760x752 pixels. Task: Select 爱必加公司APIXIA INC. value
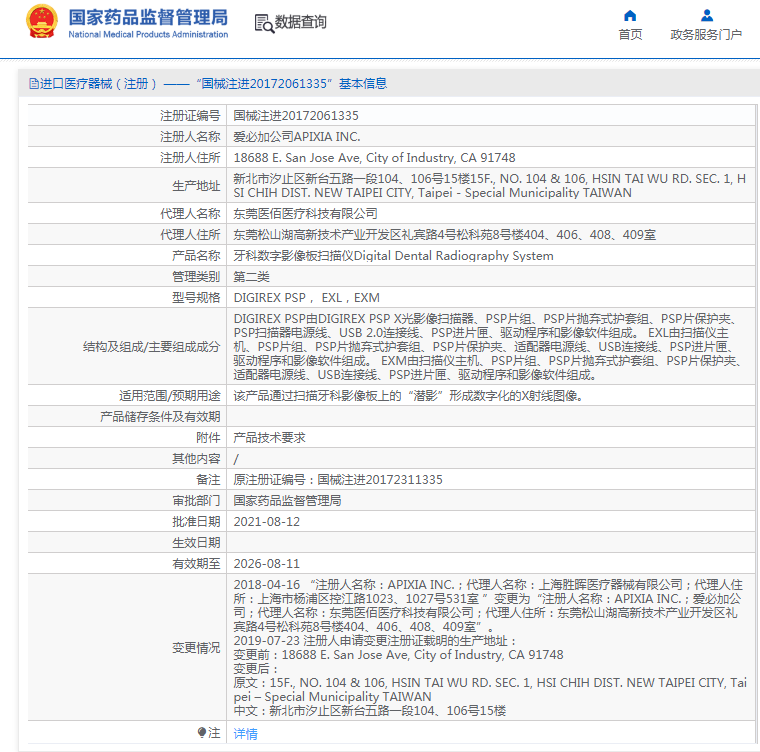tap(297, 137)
